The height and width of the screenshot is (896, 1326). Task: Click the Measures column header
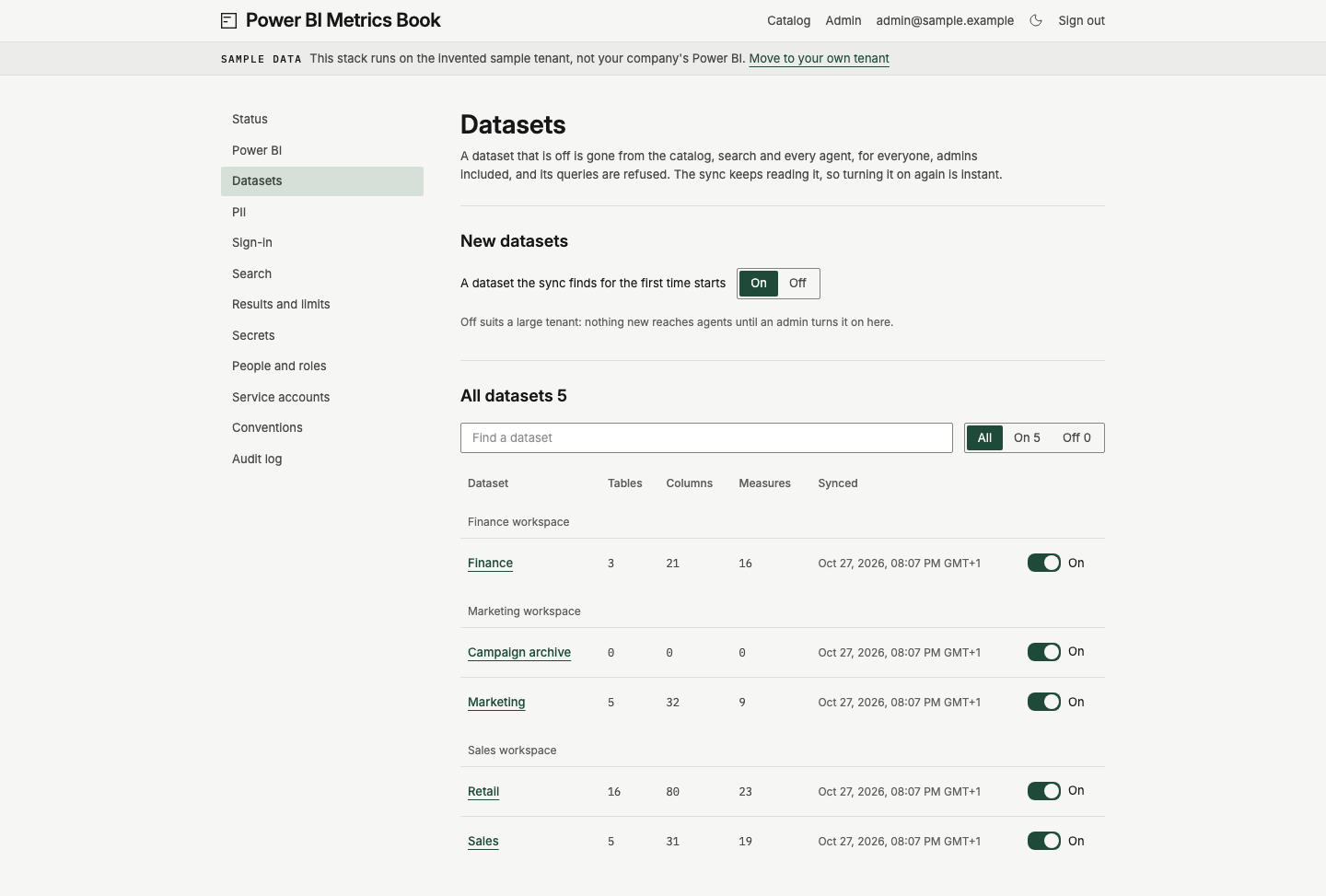(x=764, y=483)
